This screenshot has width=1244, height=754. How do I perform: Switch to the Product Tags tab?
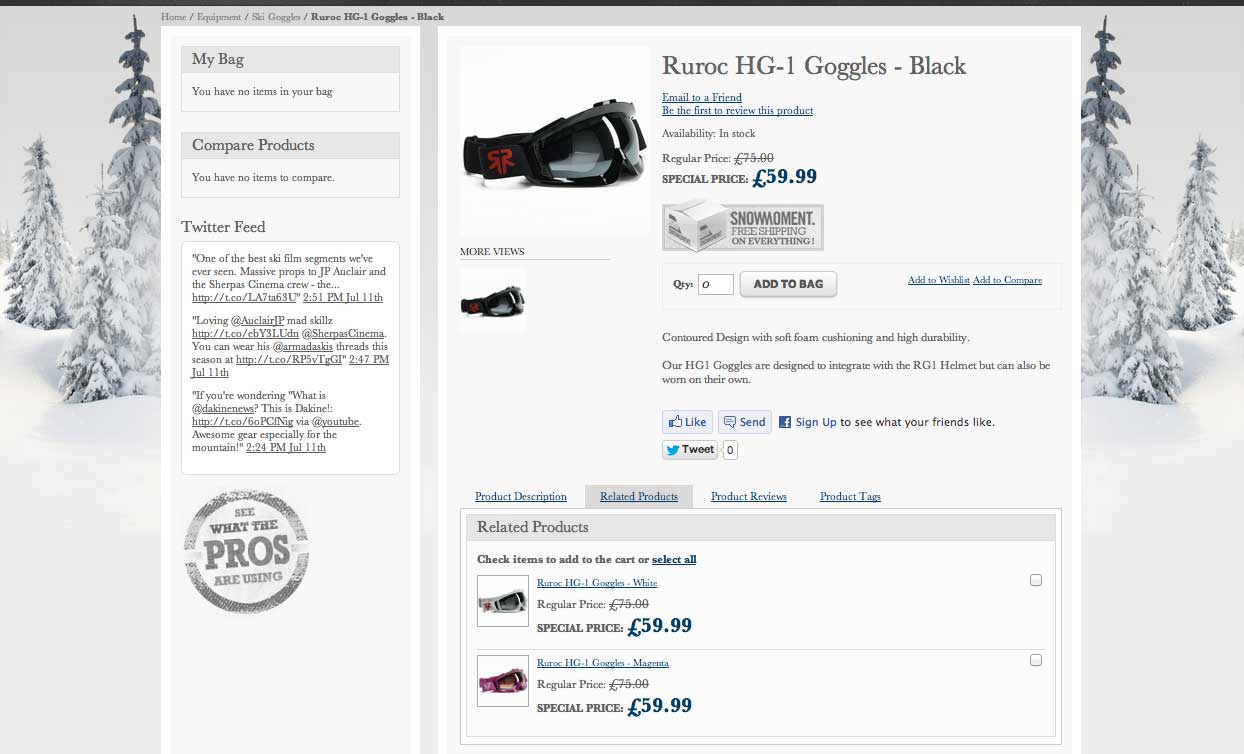pos(850,497)
